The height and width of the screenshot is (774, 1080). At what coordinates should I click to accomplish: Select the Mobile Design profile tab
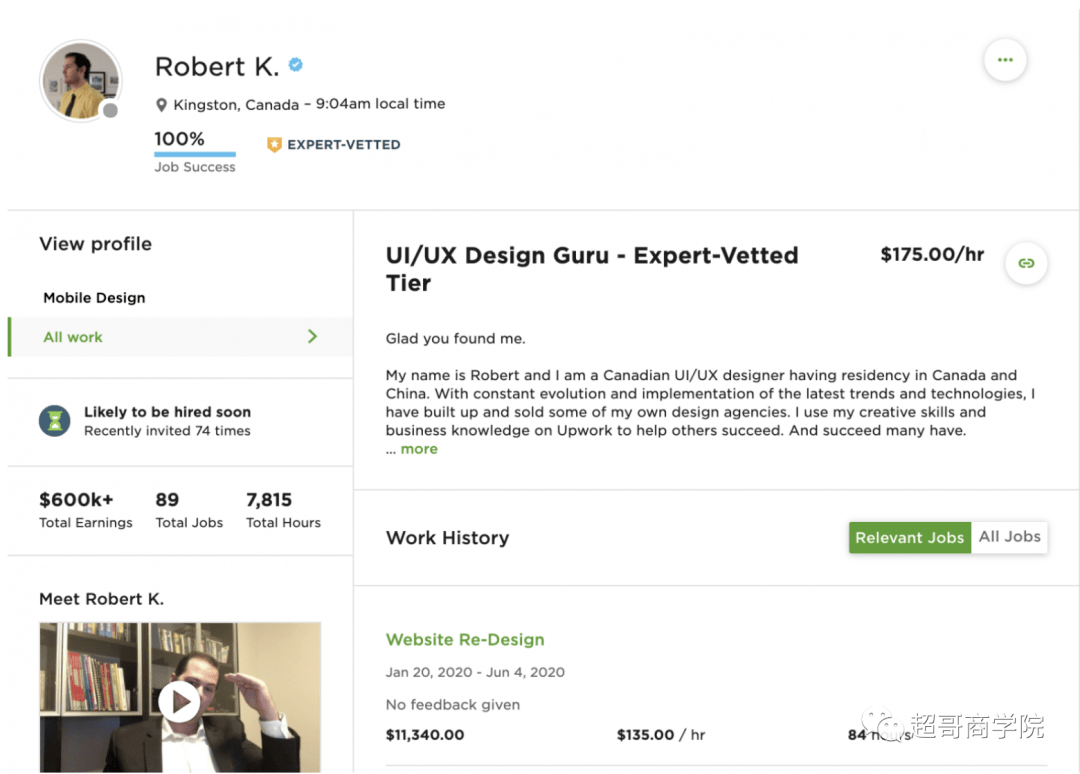click(x=94, y=298)
